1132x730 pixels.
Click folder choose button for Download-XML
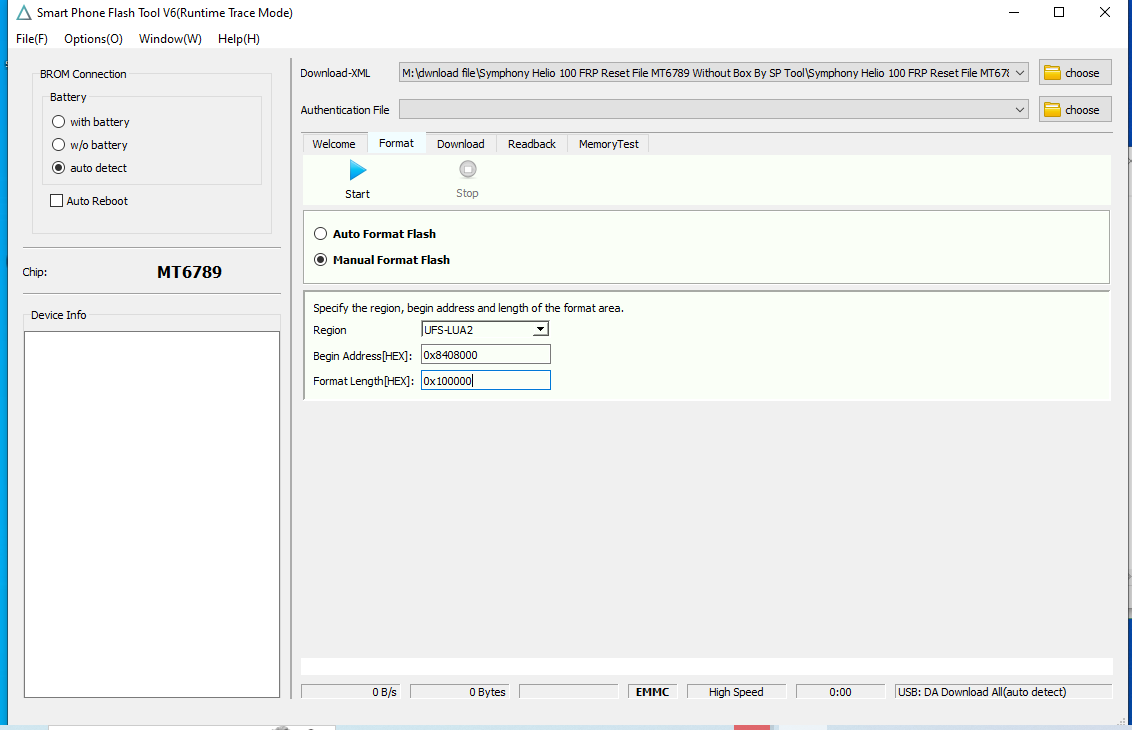click(x=1074, y=73)
